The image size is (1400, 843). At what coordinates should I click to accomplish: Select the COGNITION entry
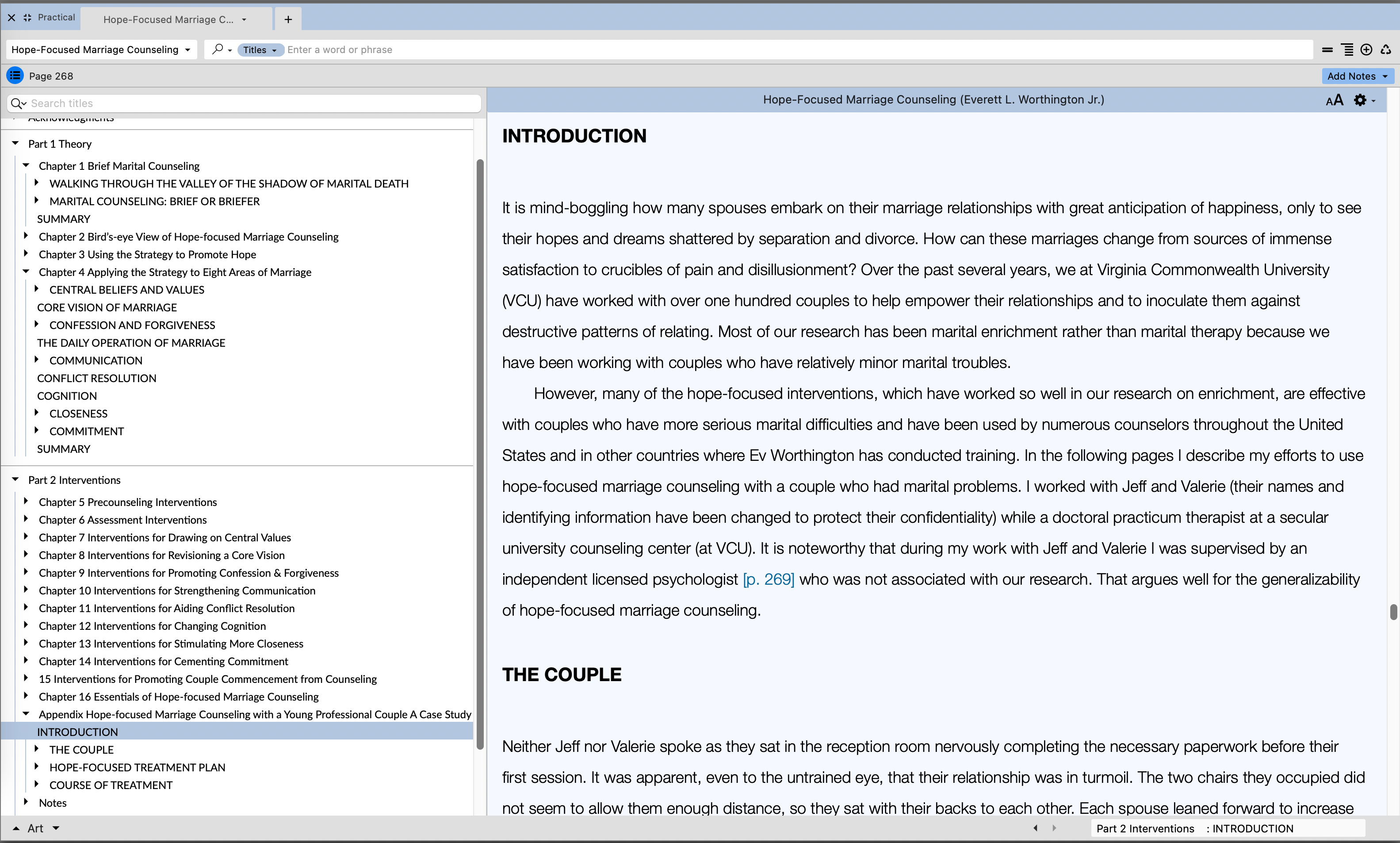67,396
